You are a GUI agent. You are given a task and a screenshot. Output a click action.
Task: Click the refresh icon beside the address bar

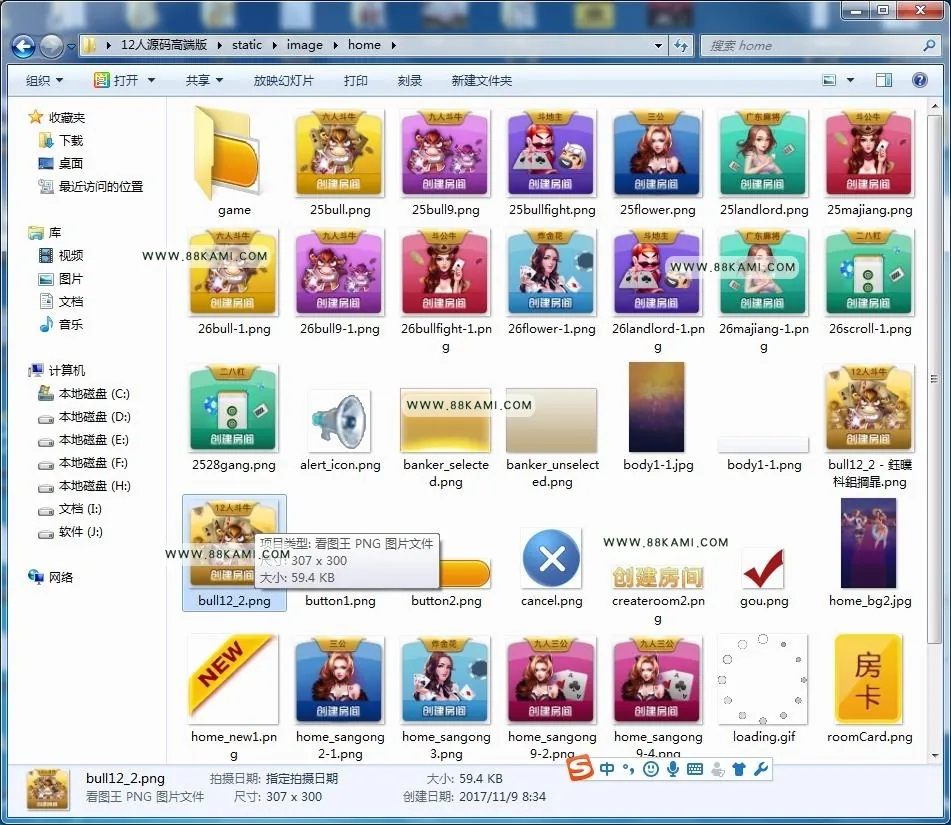click(681, 45)
